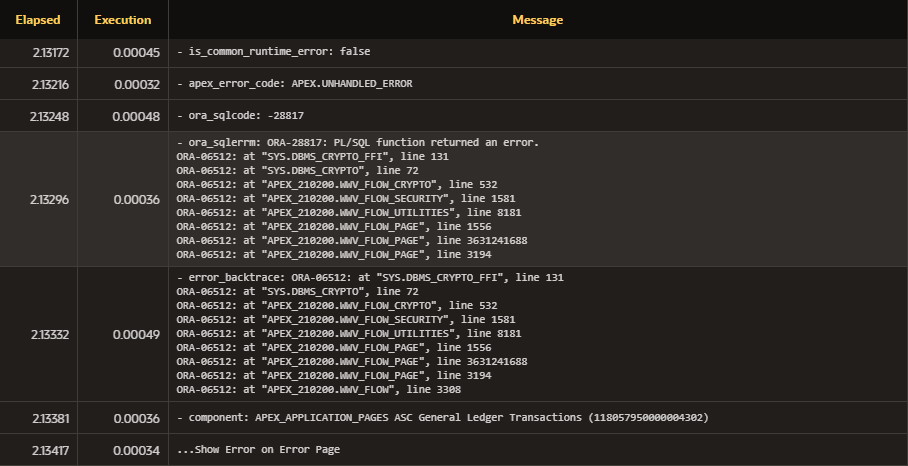
Task: Click the Message column header
Action: pyautogui.click(x=537, y=20)
